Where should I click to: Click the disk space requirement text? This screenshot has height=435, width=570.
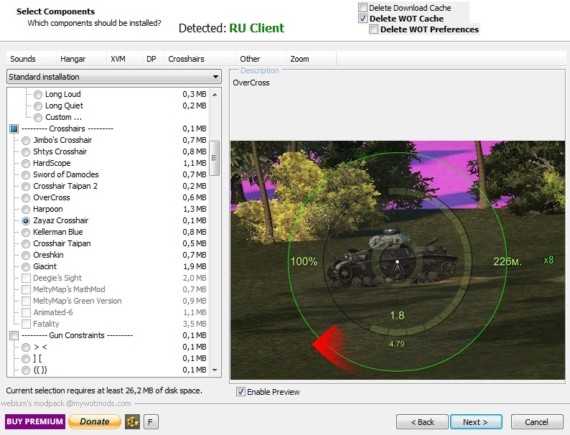pos(104,391)
